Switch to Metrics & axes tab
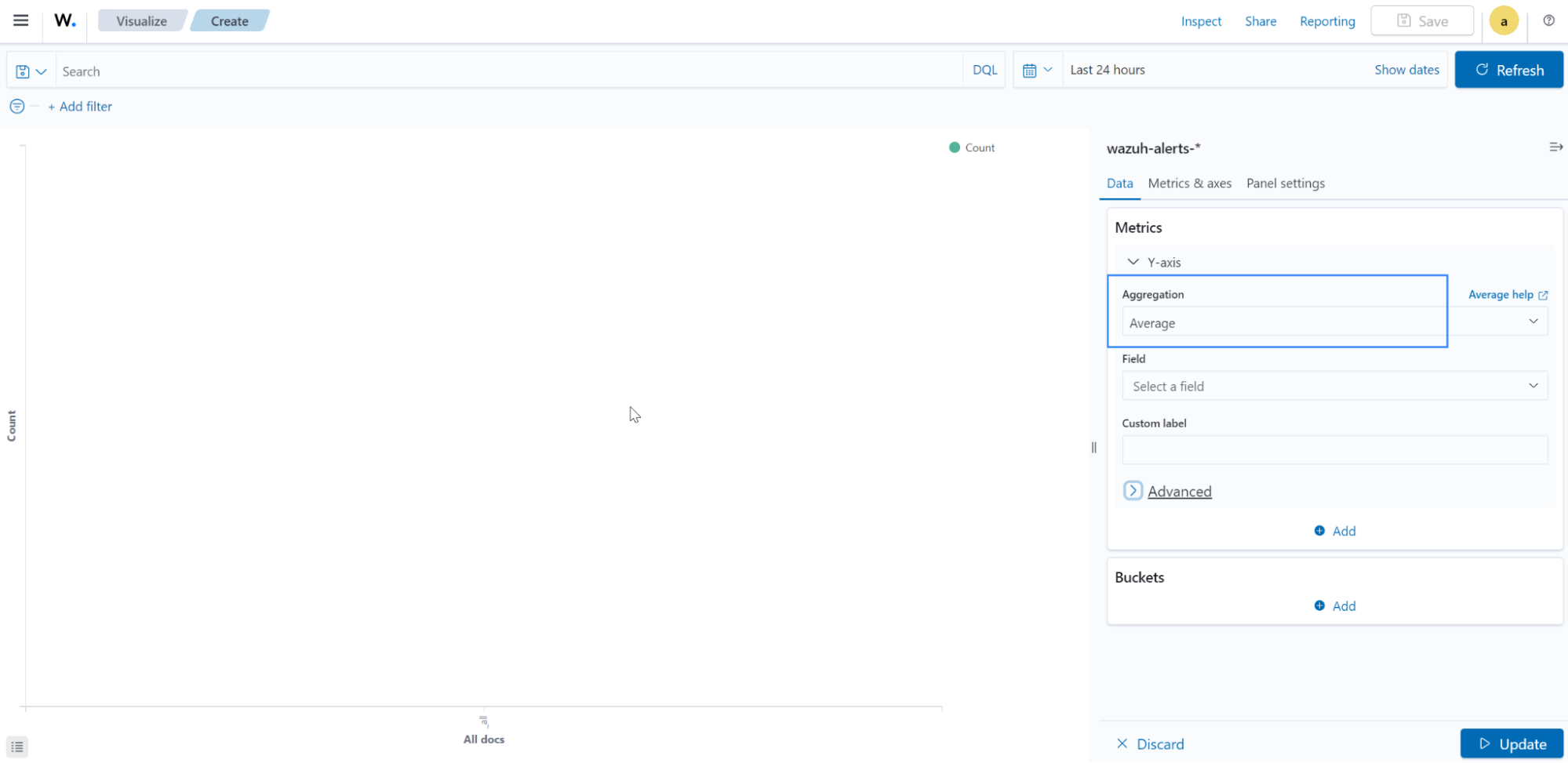1568x763 pixels. pos(1189,183)
